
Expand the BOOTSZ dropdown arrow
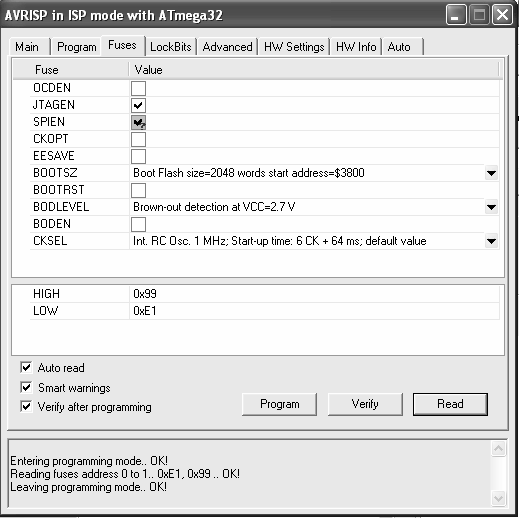491,173
